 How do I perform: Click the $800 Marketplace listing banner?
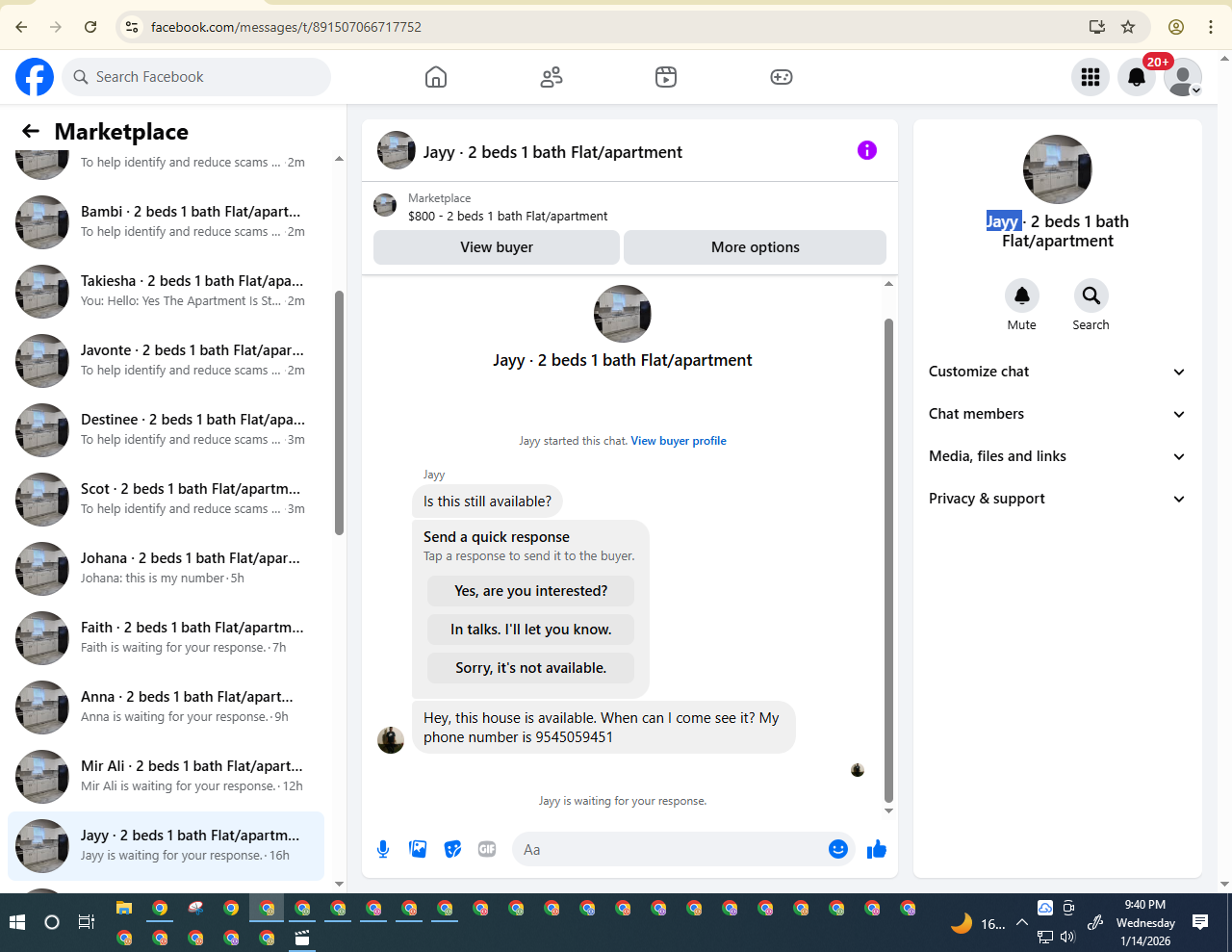pos(629,206)
